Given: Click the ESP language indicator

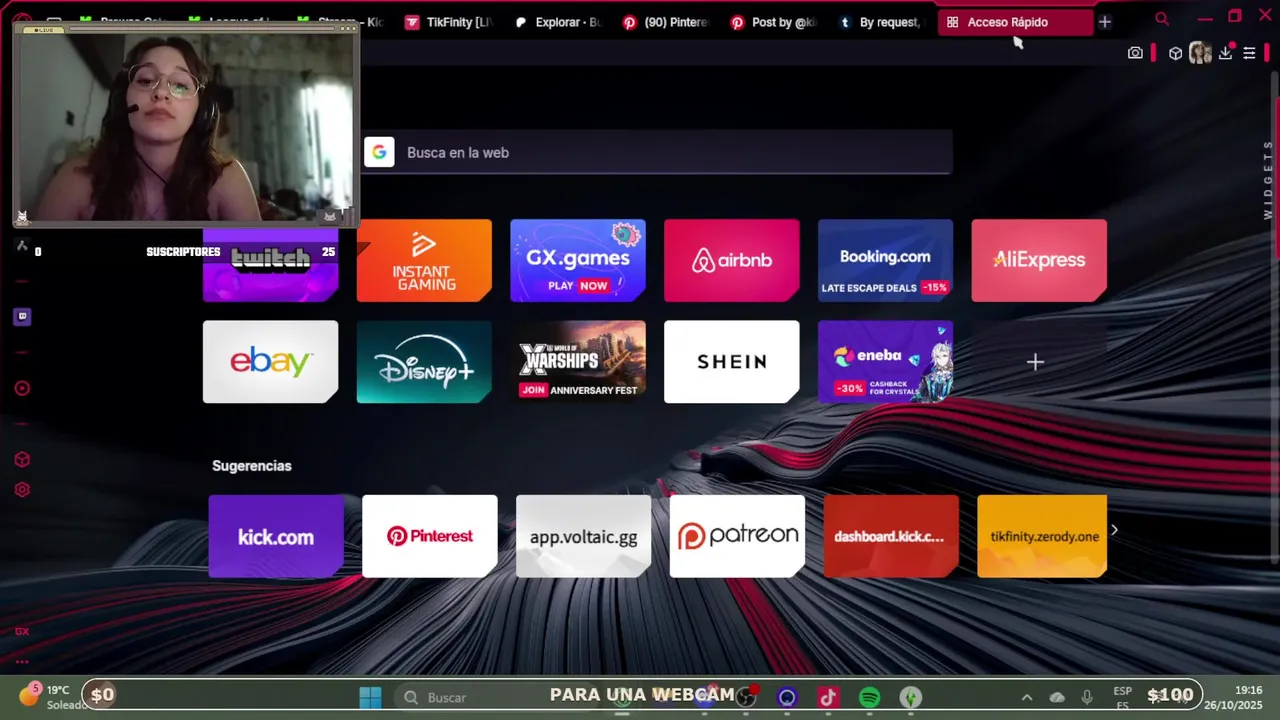Looking at the screenshot, I should click(x=1123, y=697).
